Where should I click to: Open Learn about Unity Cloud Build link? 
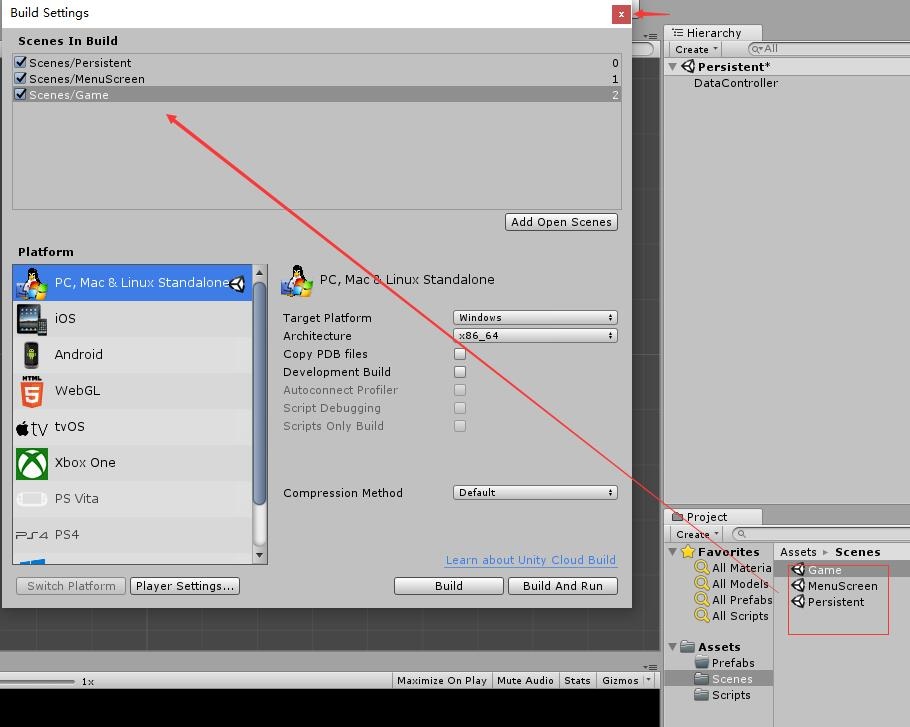click(x=530, y=560)
